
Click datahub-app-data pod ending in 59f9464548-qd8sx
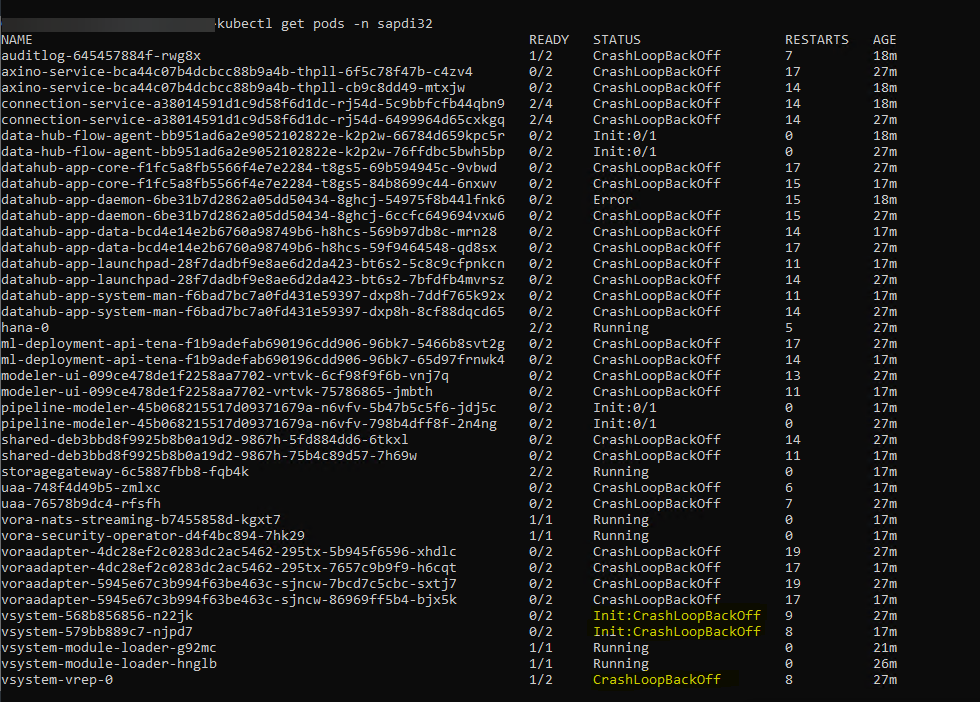[x=249, y=248]
